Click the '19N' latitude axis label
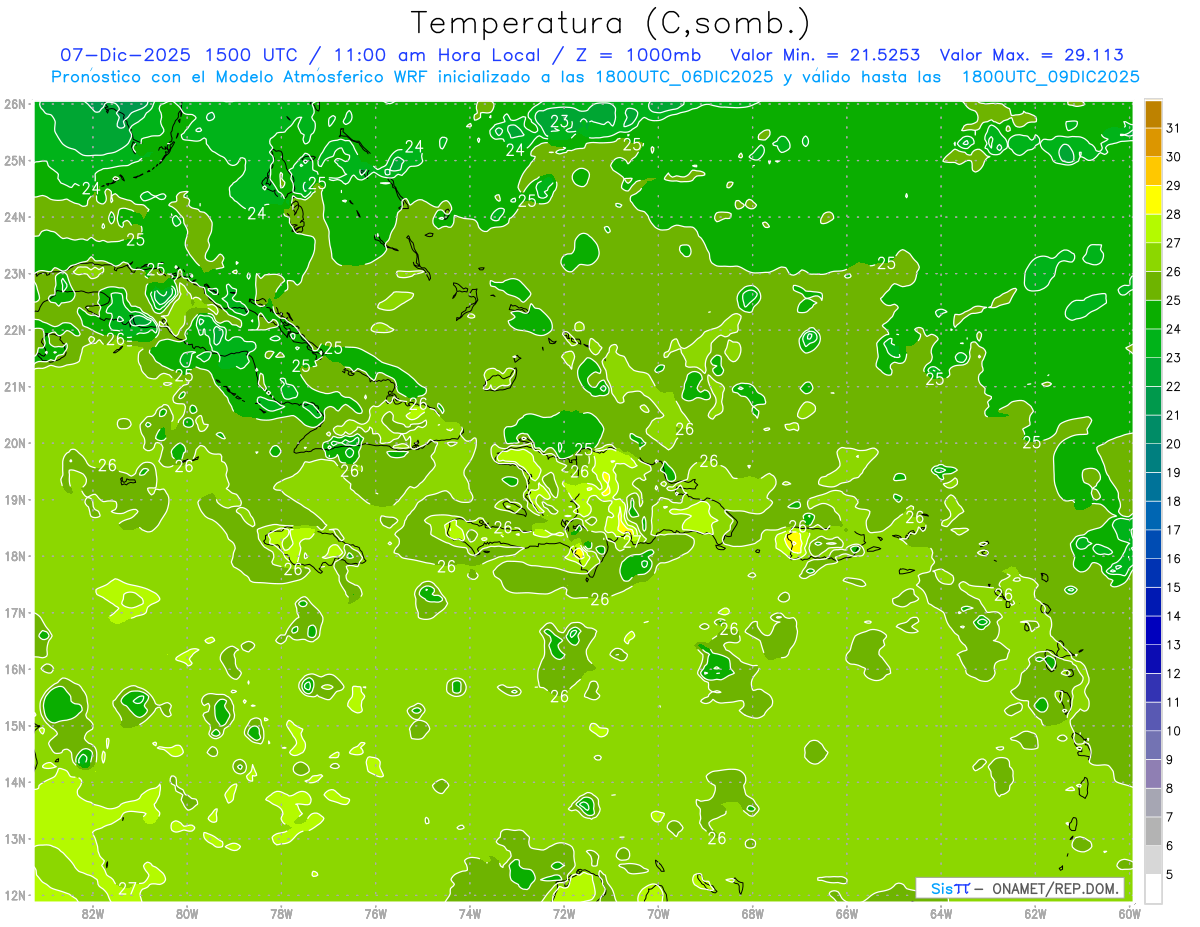The width and height of the screenshot is (1200, 927). [14, 500]
